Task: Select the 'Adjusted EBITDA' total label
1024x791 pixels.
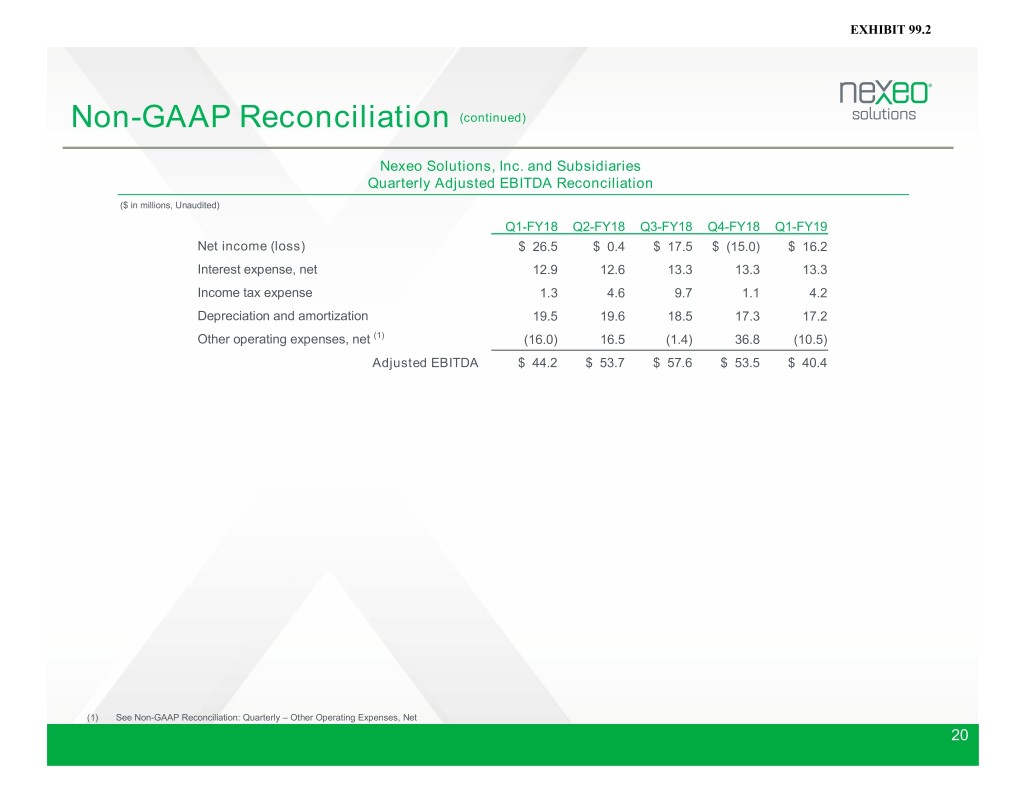Action: click(x=425, y=363)
